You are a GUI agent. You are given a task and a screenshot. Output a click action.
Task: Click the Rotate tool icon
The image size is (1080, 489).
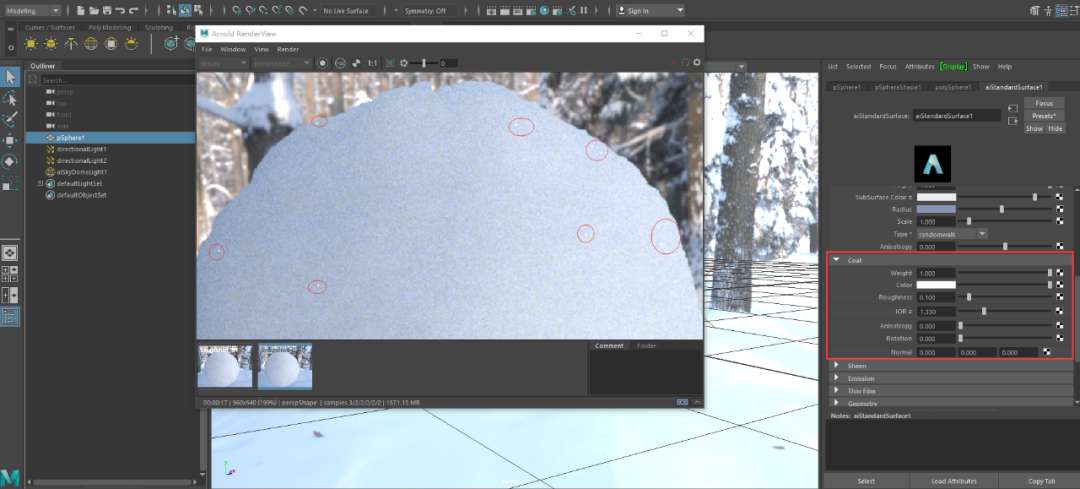coord(10,161)
